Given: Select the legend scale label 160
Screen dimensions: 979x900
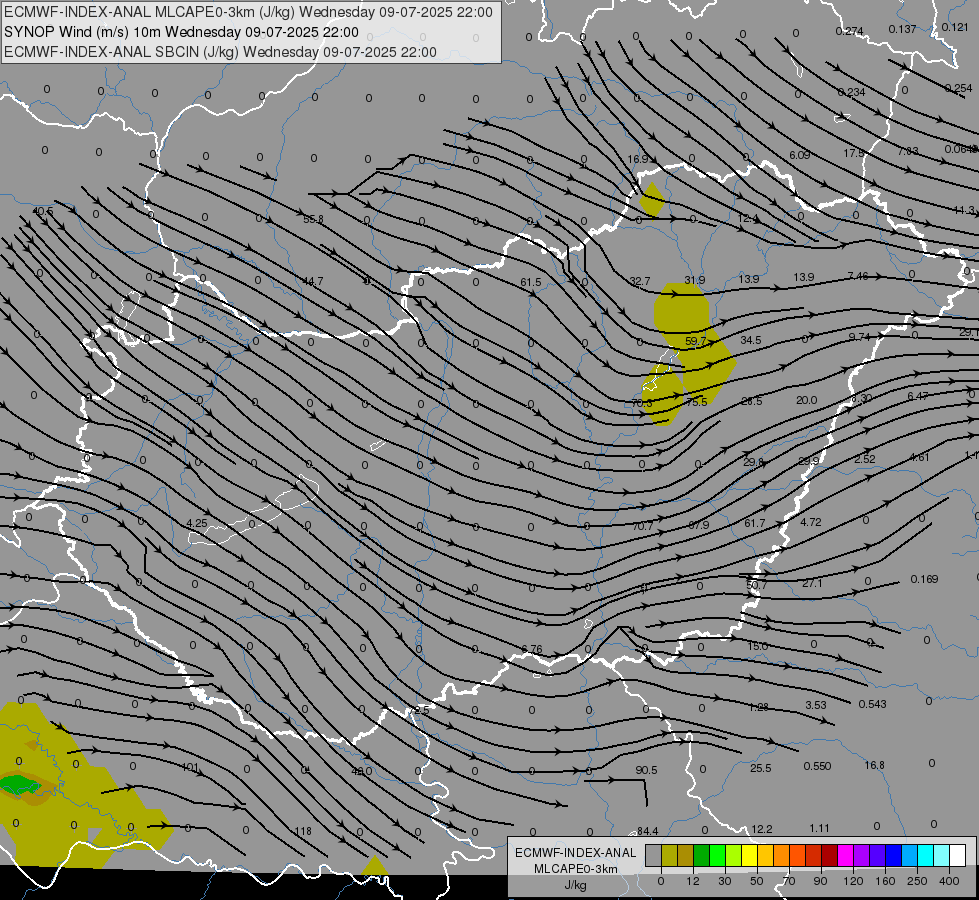Looking at the screenshot, I should (885, 881).
